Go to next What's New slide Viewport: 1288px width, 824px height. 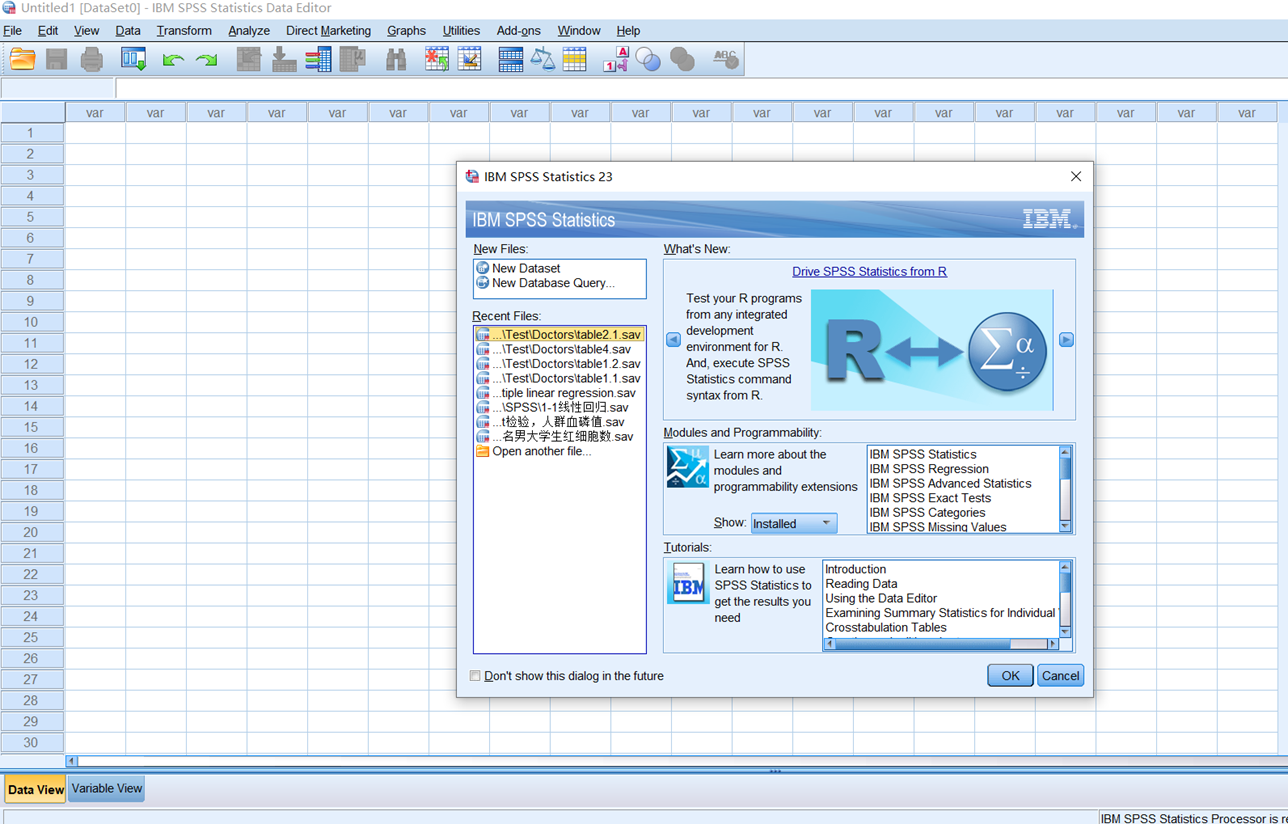click(1066, 340)
